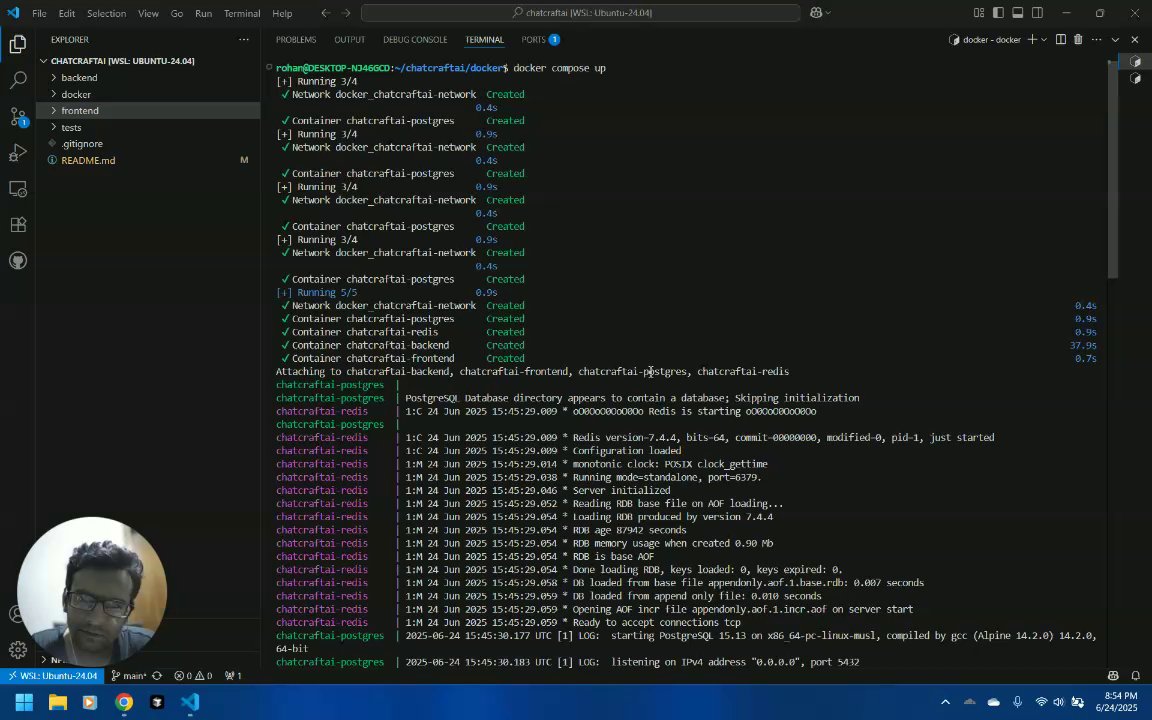The width and height of the screenshot is (1152, 720).
Task: Toggle the primary side bar
Action: [998, 12]
